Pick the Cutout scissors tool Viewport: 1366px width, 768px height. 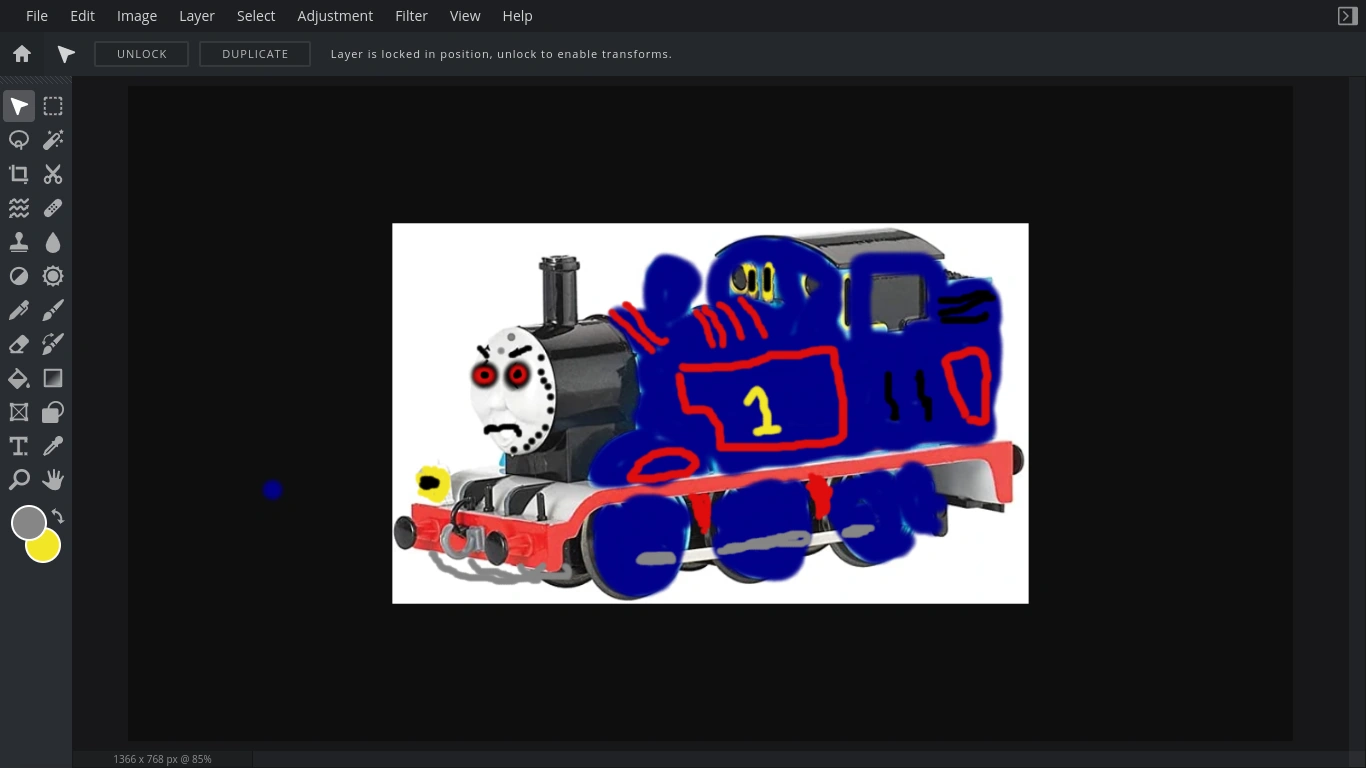pyautogui.click(x=53, y=174)
